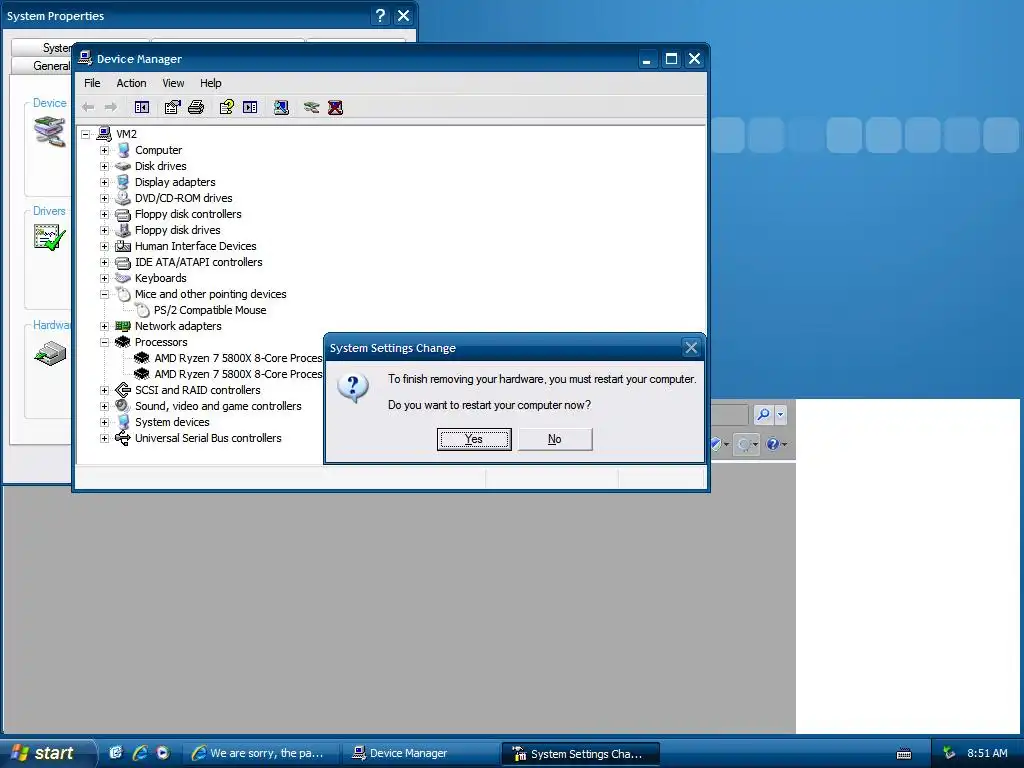Click the question mark icon in restart dialog
This screenshot has height=768, width=1024.
click(x=353, y=388)
